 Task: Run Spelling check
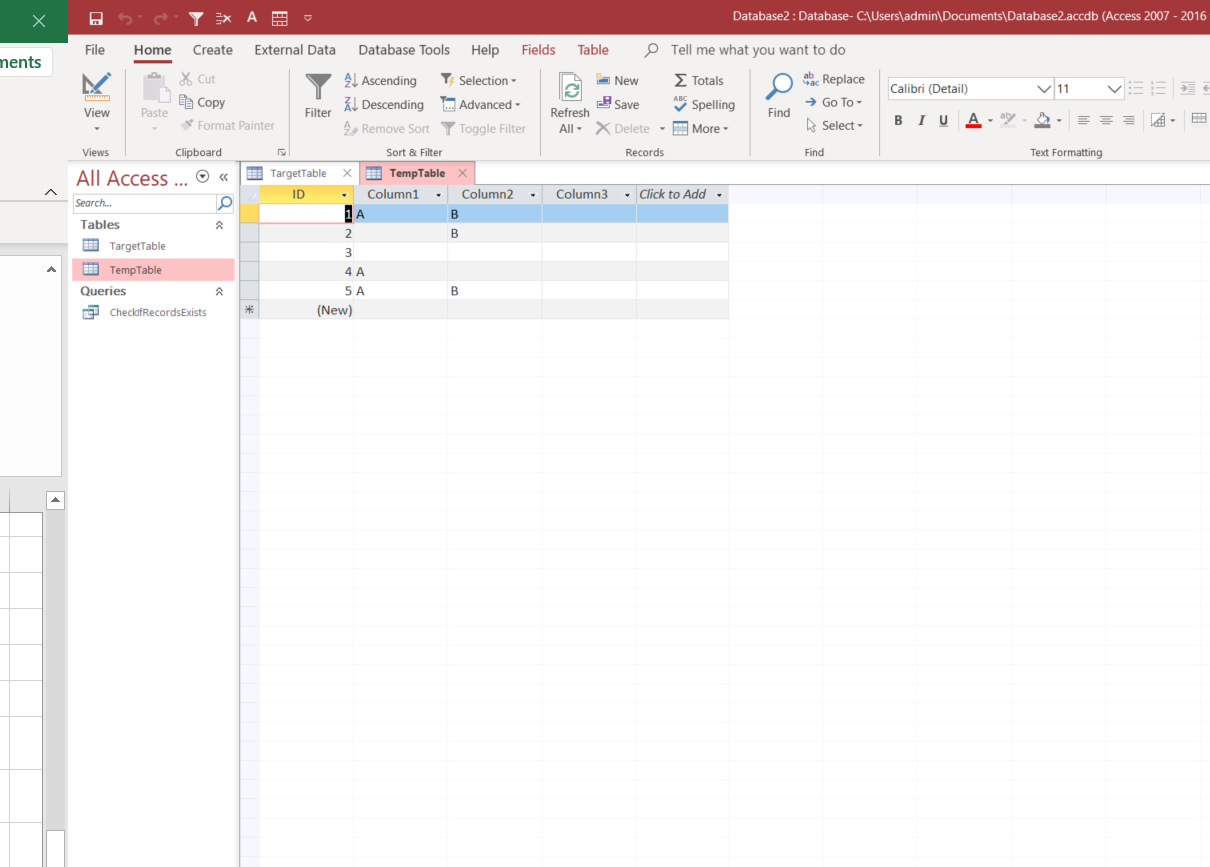pyautogui.click(x=704, y=105)
